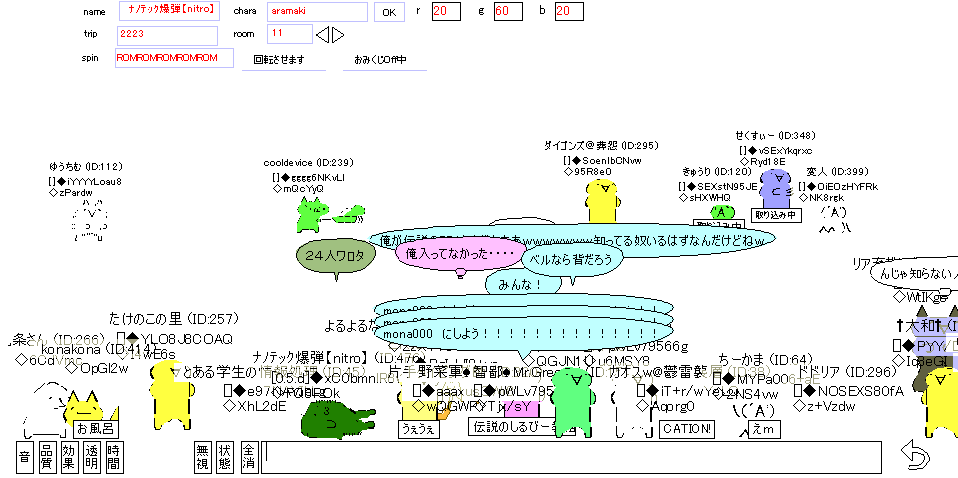
Task: Click the curved return arrow icon
Action: tap(914, 456)
